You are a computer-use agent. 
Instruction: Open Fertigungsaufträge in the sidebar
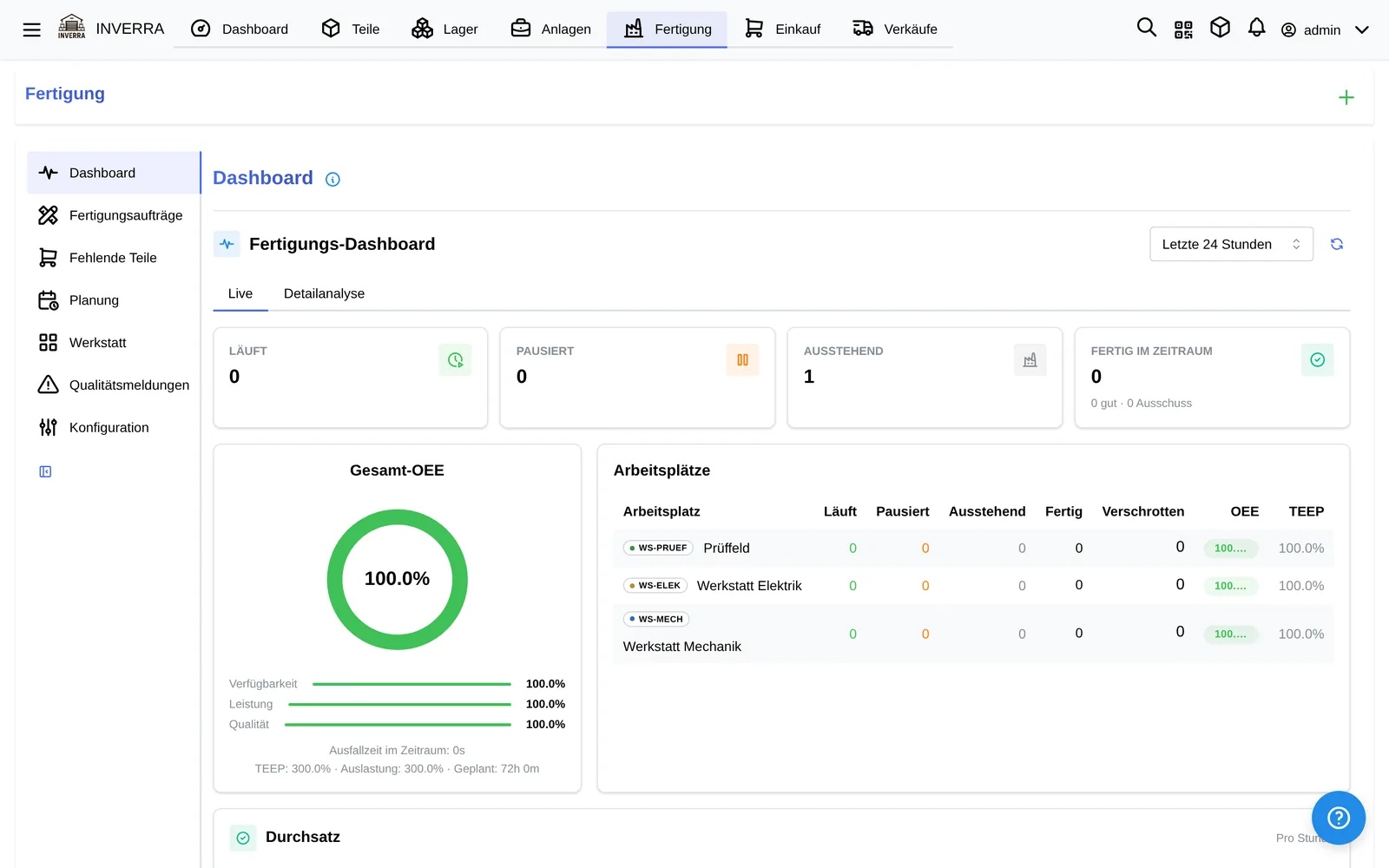[x=113, y=215]
